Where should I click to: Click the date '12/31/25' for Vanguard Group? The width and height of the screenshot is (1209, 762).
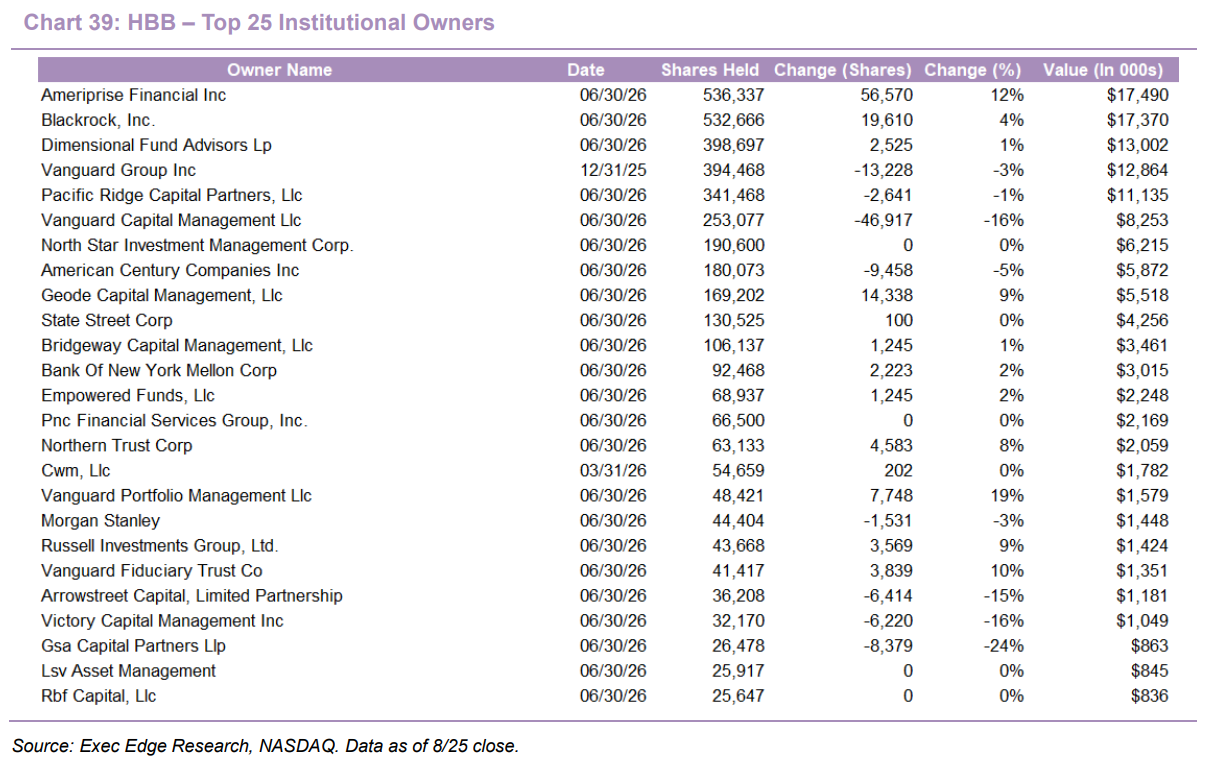coord(613,170)
